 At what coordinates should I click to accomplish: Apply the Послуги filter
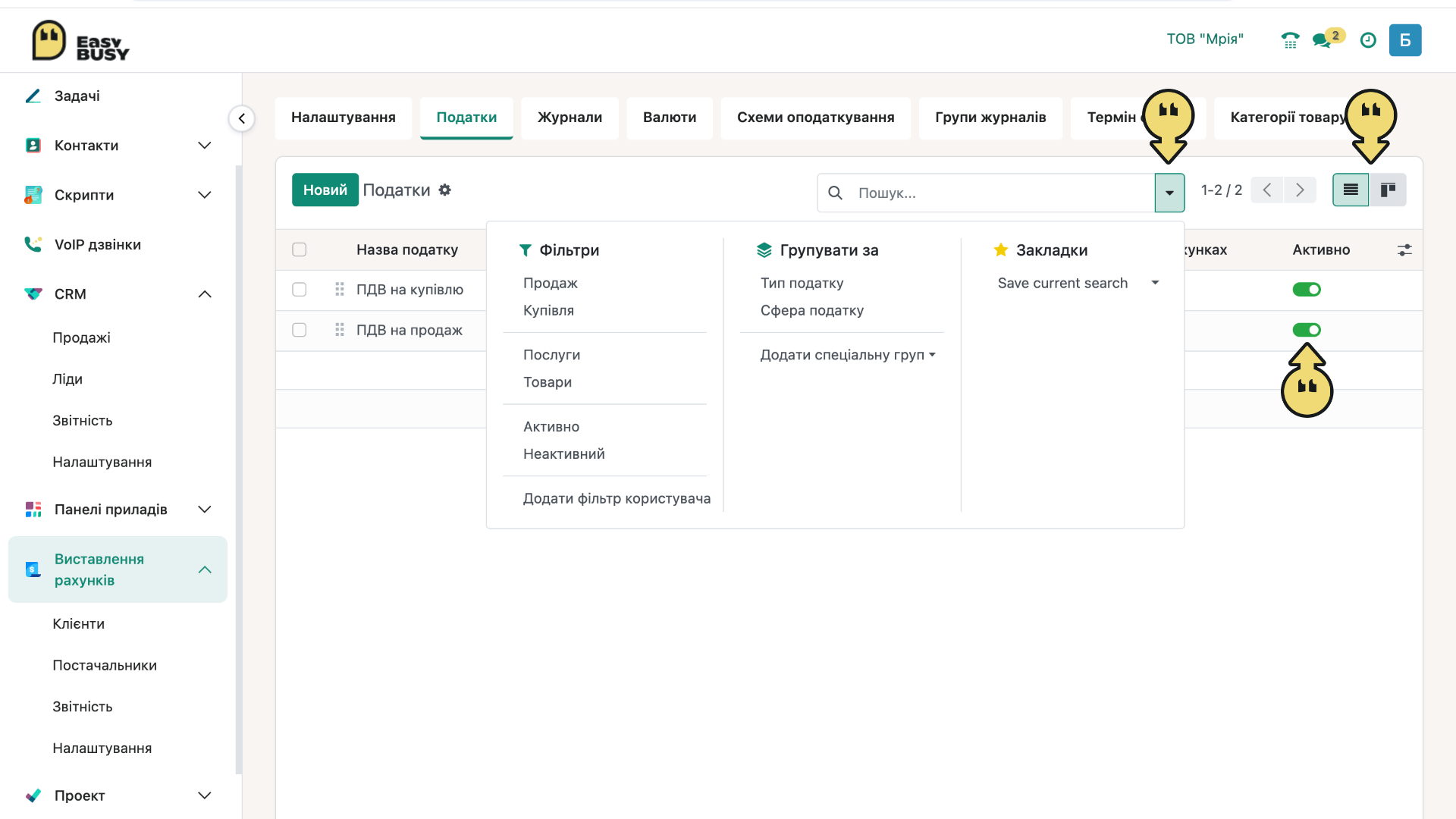pos(551,355)
